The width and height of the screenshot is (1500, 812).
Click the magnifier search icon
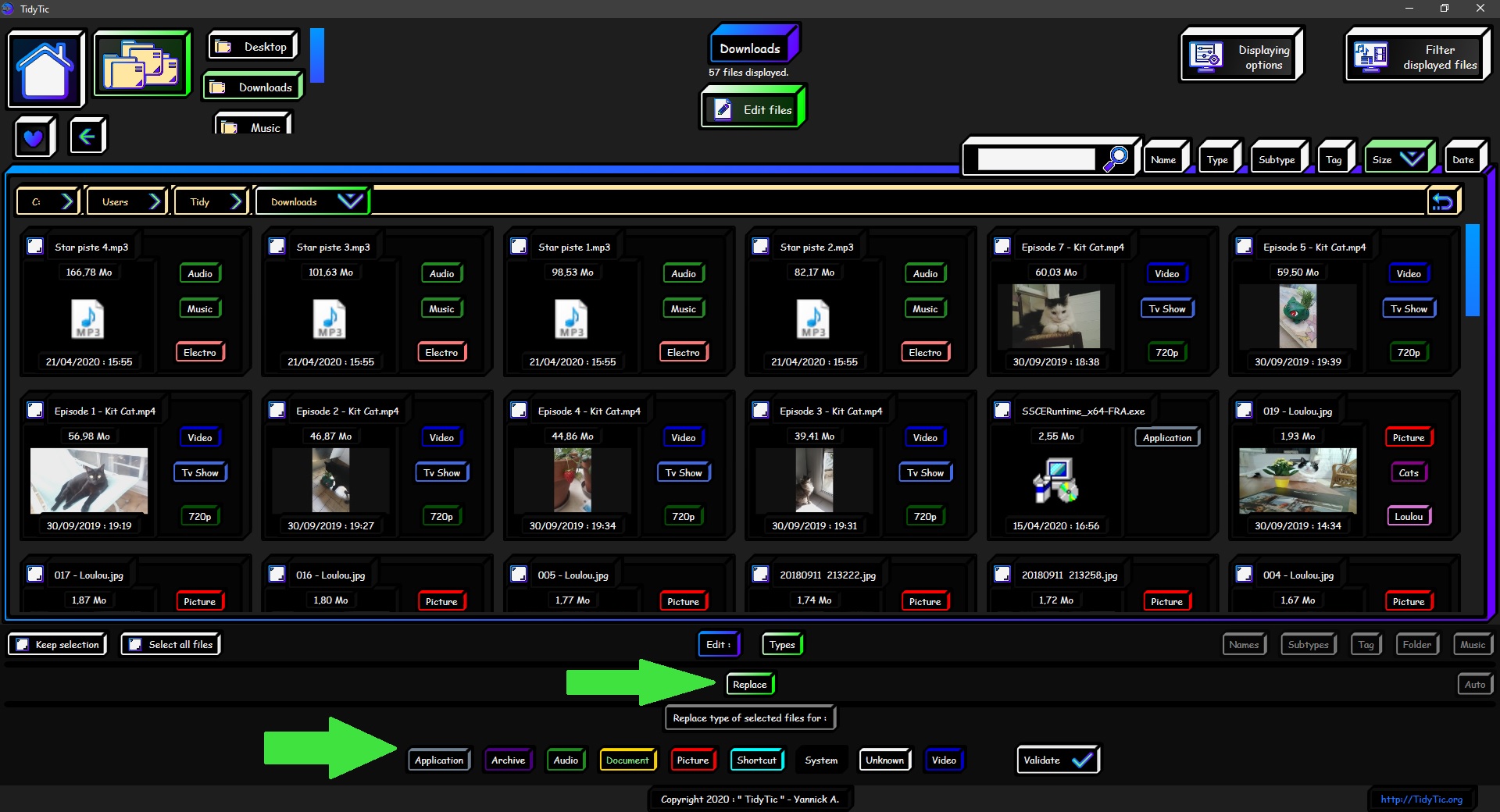click(x=1115, y=159)
